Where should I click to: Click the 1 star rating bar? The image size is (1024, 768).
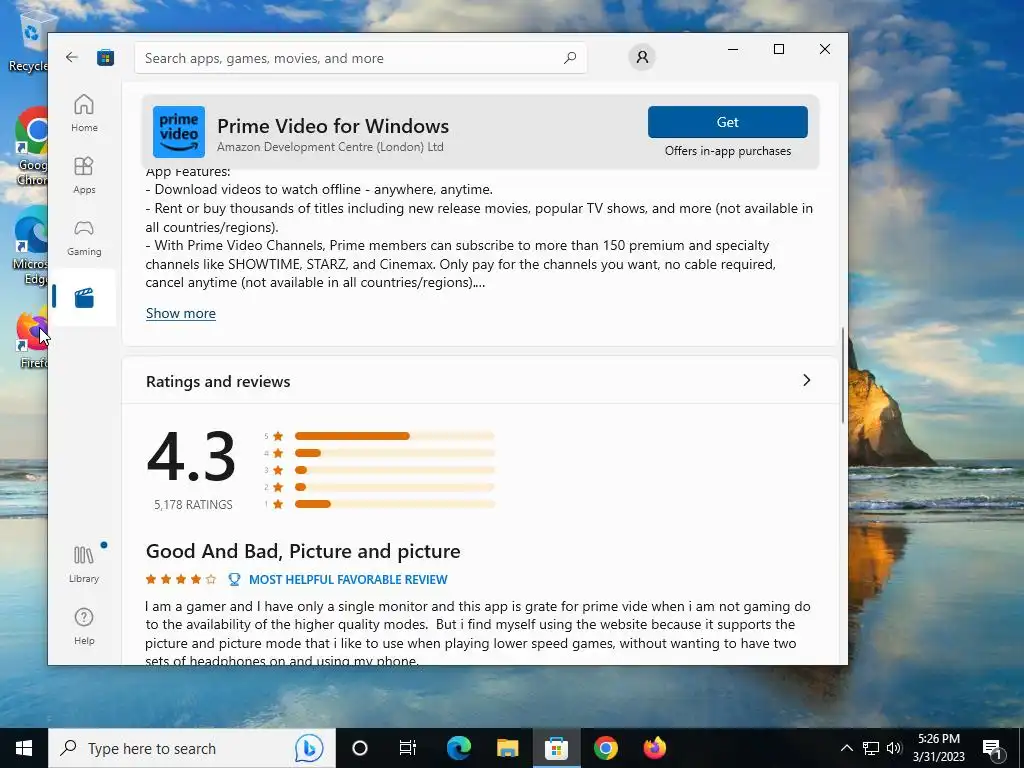394,504
